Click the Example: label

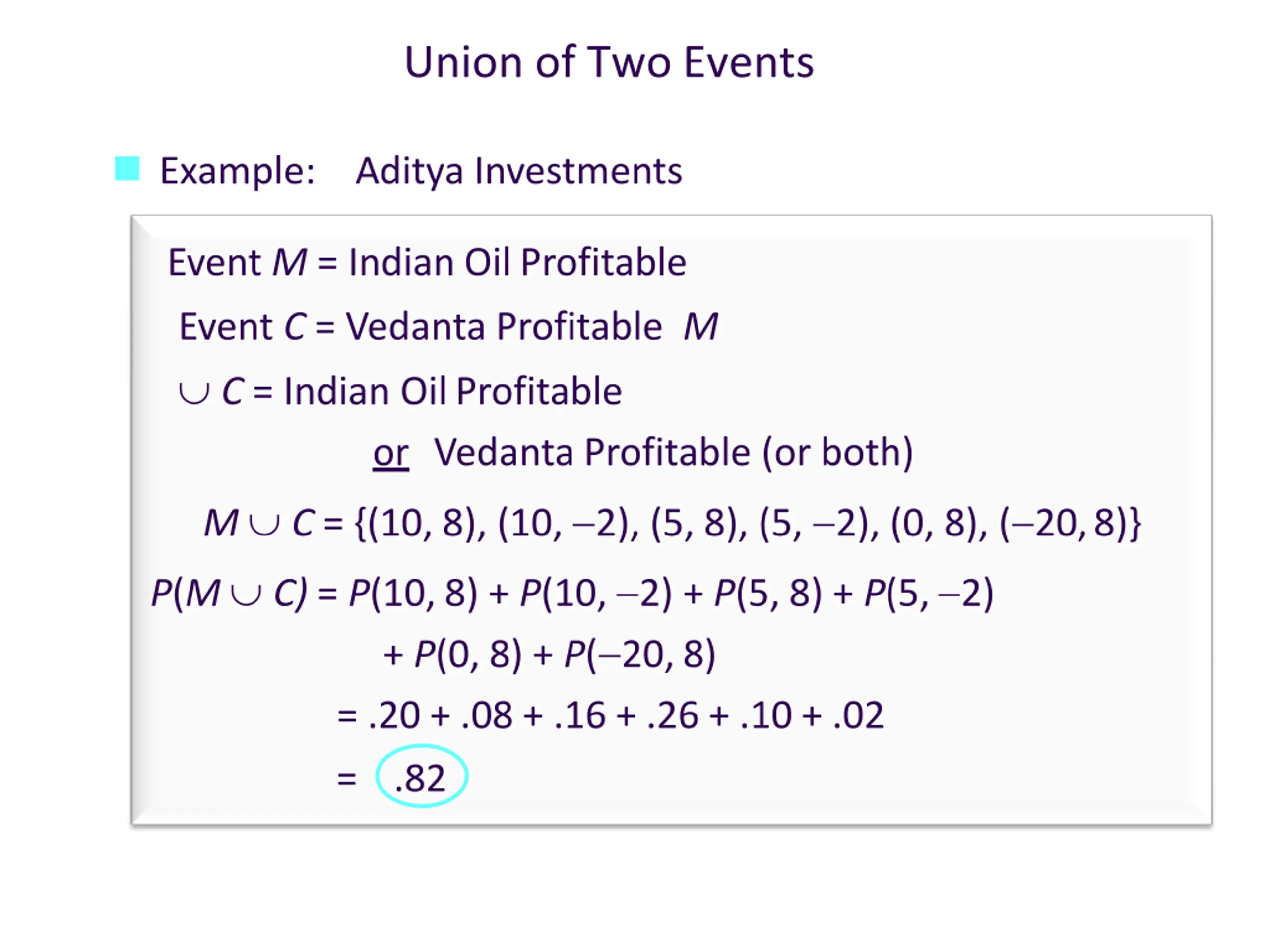pos(238,172)
